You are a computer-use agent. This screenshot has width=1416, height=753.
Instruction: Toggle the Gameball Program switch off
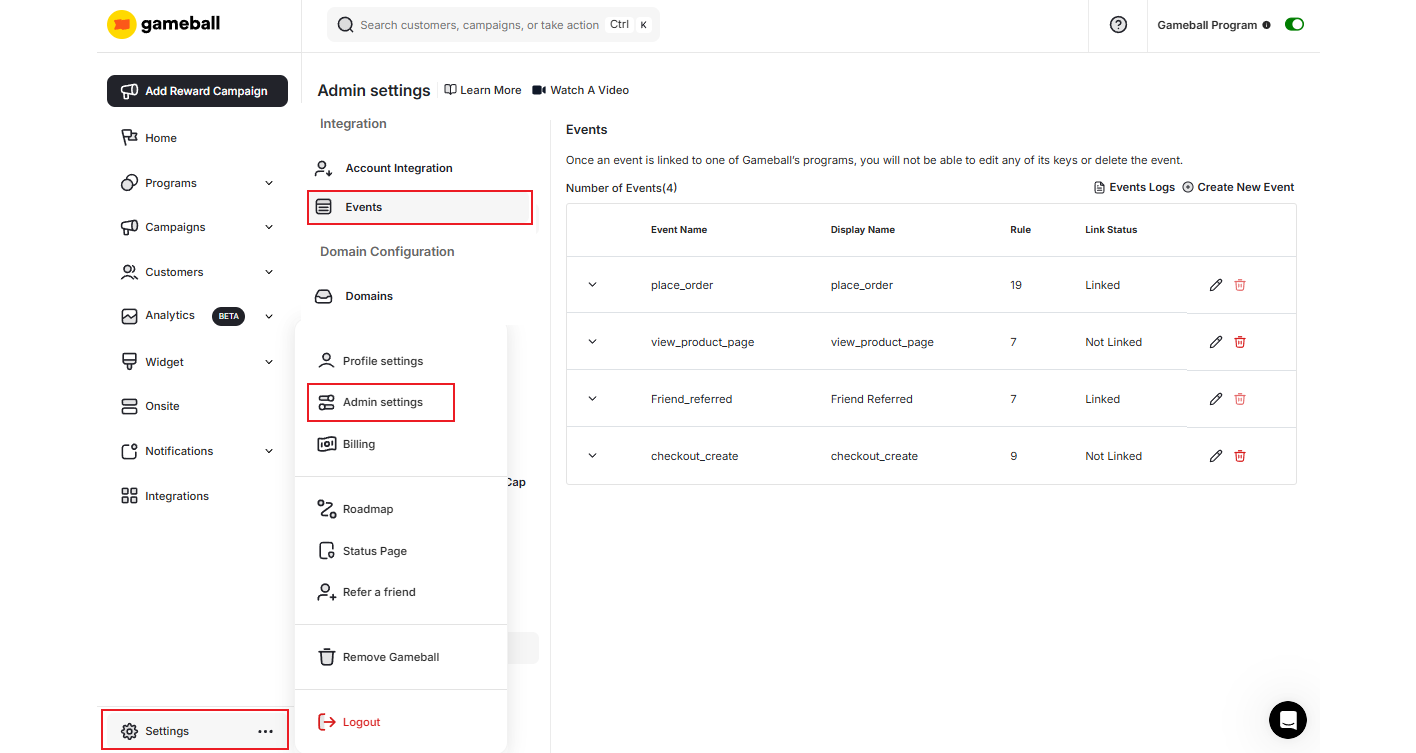pyautogui.click(x=1294, y=23)
